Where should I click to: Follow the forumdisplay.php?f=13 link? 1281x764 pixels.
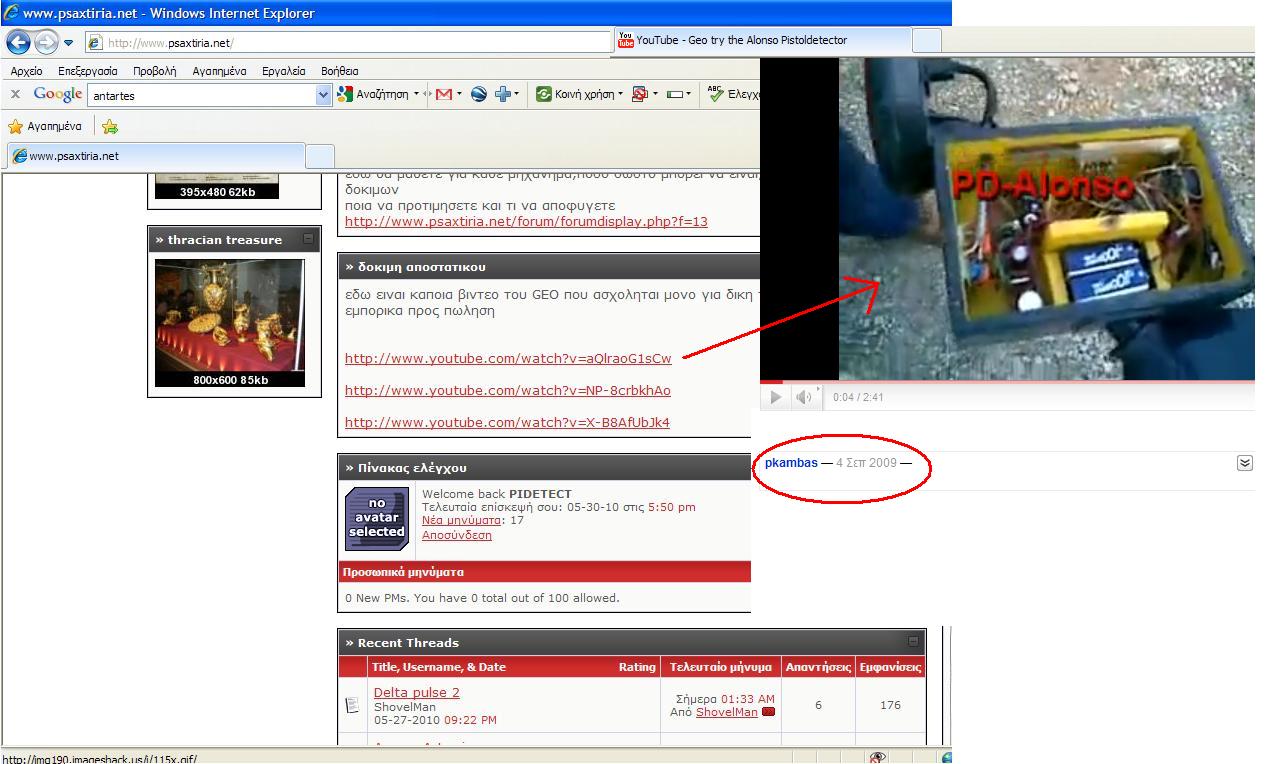tap(526, 221)
